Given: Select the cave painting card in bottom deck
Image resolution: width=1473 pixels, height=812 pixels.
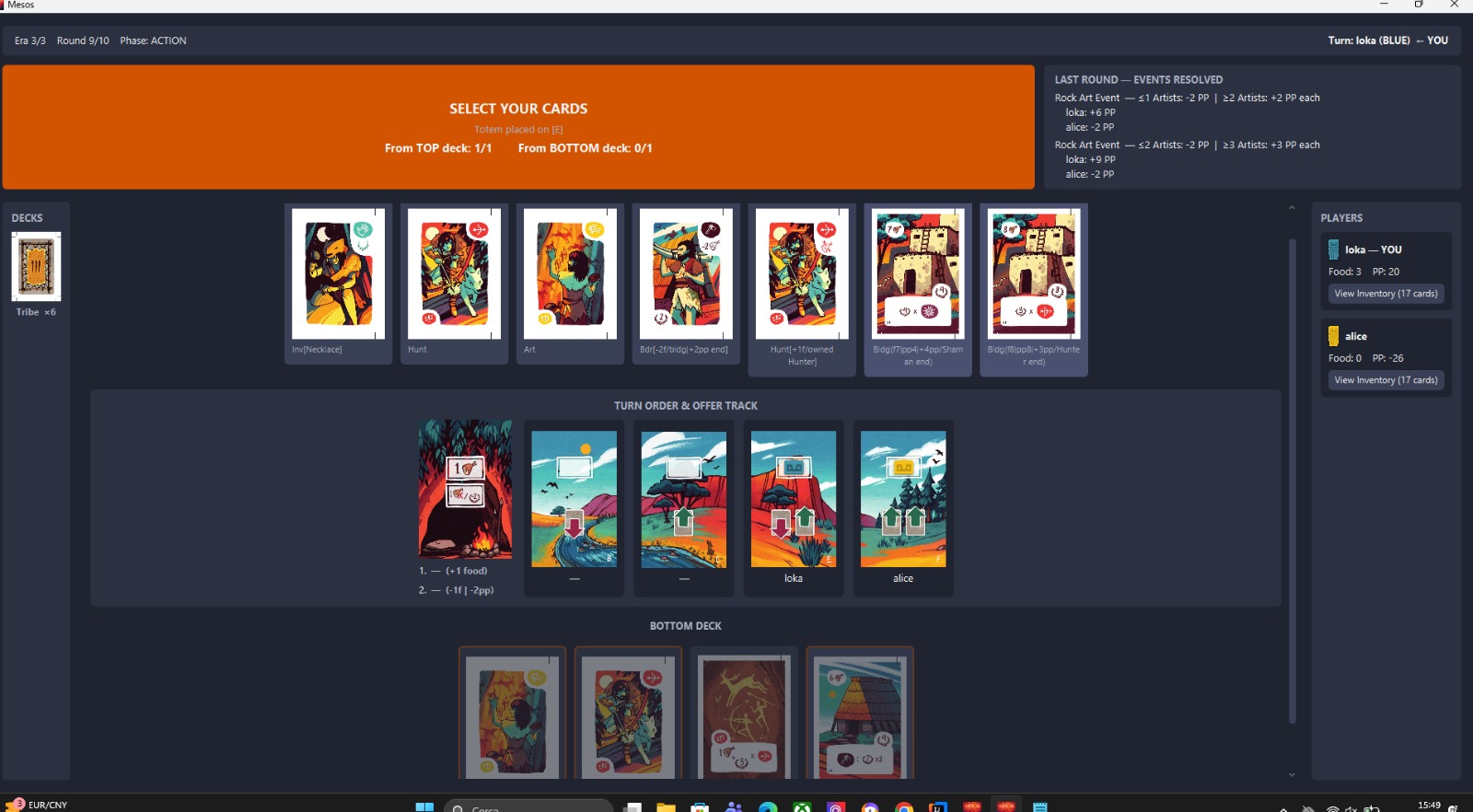Looking at the screenshot, I should 744,714.
